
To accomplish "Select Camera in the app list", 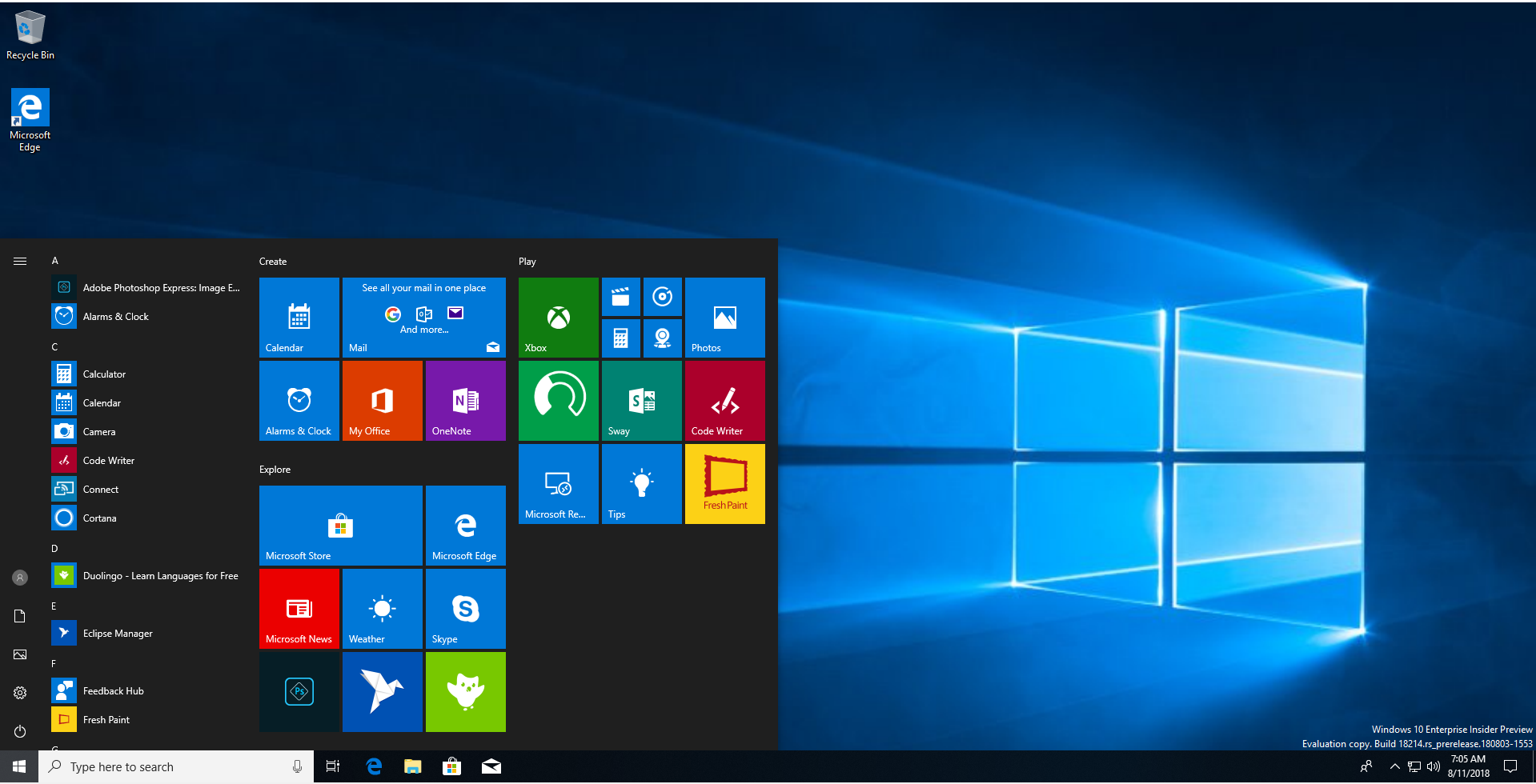I will pyautogui.click(x=147, y=432).
